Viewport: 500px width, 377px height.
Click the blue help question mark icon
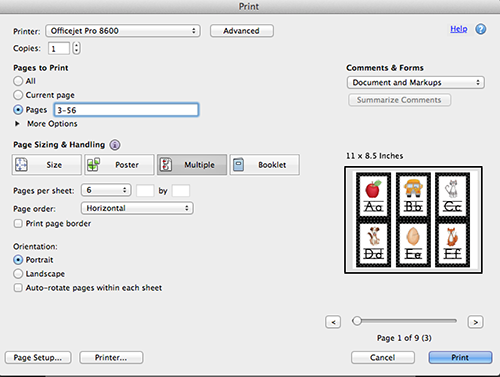[480, 29]
